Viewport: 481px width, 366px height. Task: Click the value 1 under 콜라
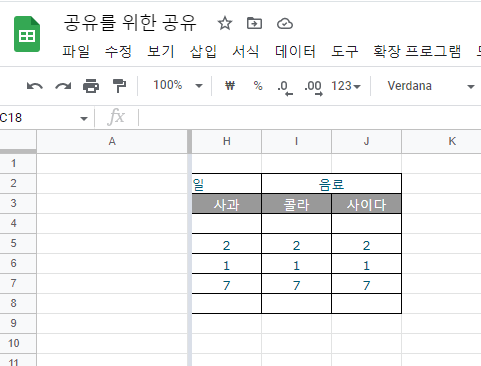click(x=296, y=264)
